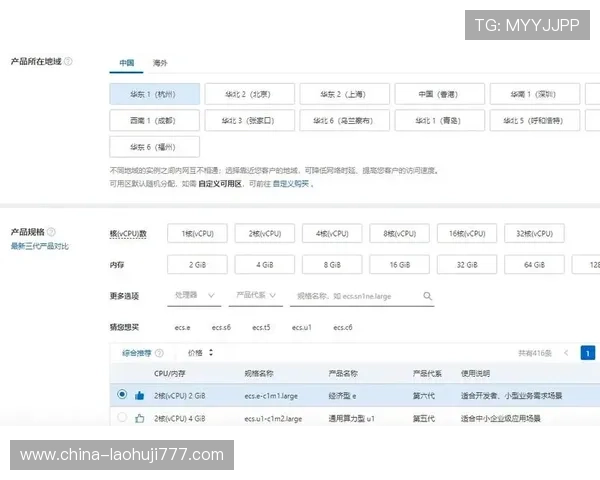Click 共有416条 result count text
This screenshot has height=480, width=600.
[x=535, y=353]
